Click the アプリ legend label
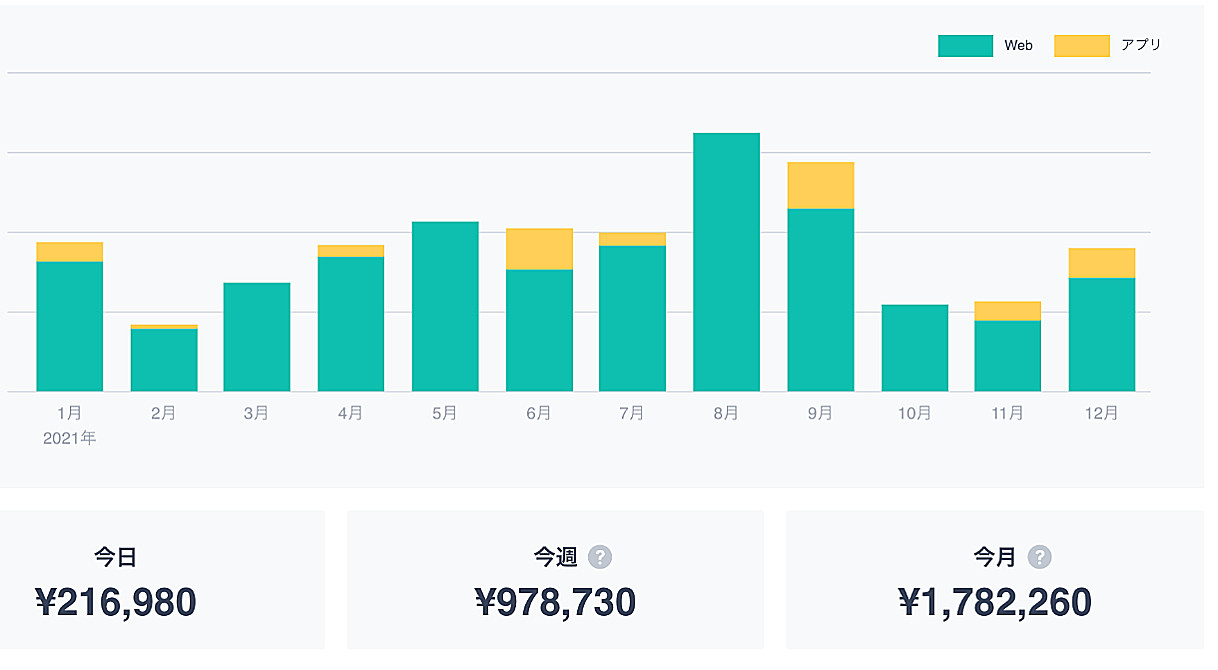The height and width of the screenshot is (670, 1218). pyautogui.click(x=1141, y=45)
